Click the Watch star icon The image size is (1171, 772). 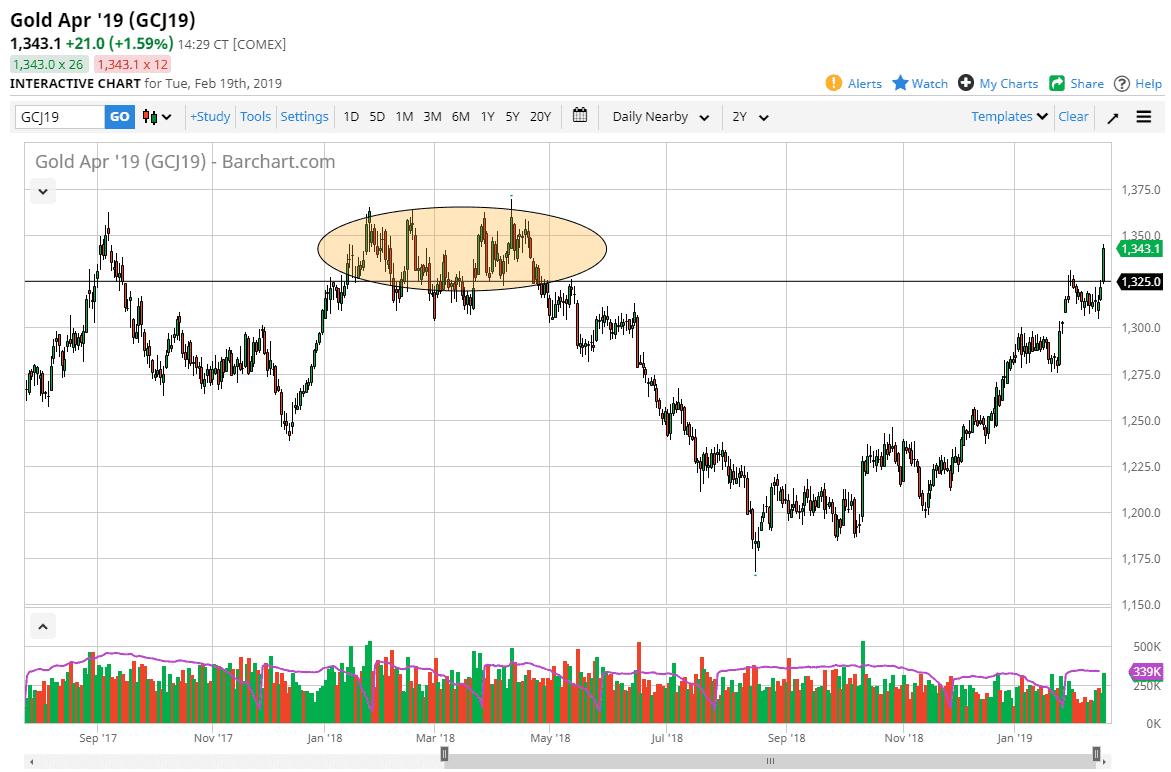900,83
